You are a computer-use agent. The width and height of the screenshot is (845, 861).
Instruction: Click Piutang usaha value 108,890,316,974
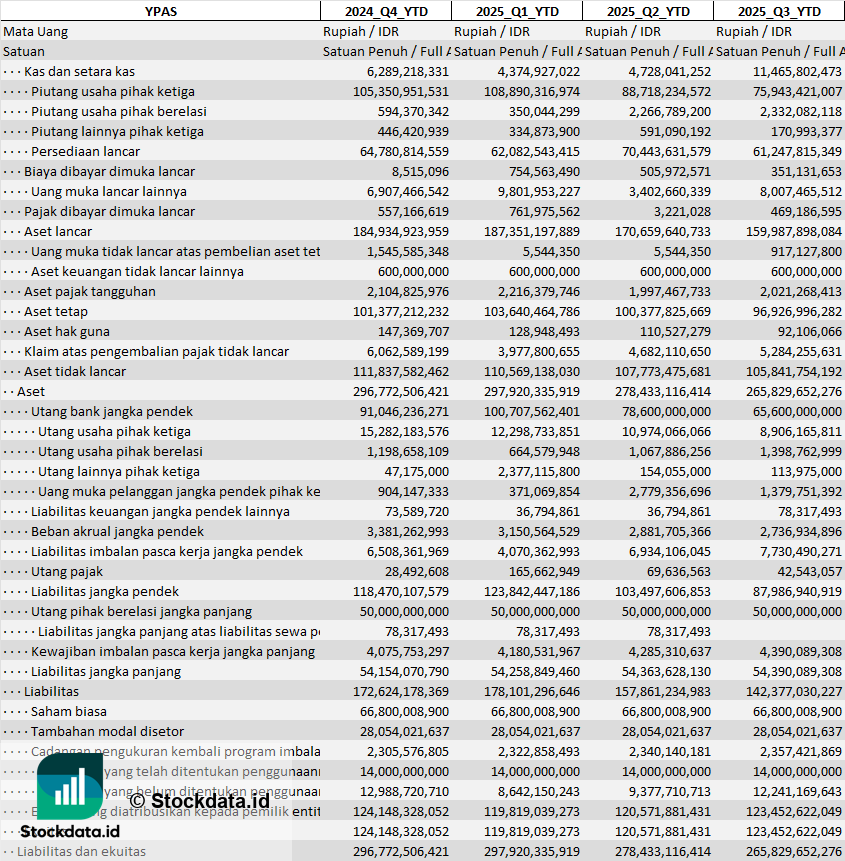click(x=531, y=92)
